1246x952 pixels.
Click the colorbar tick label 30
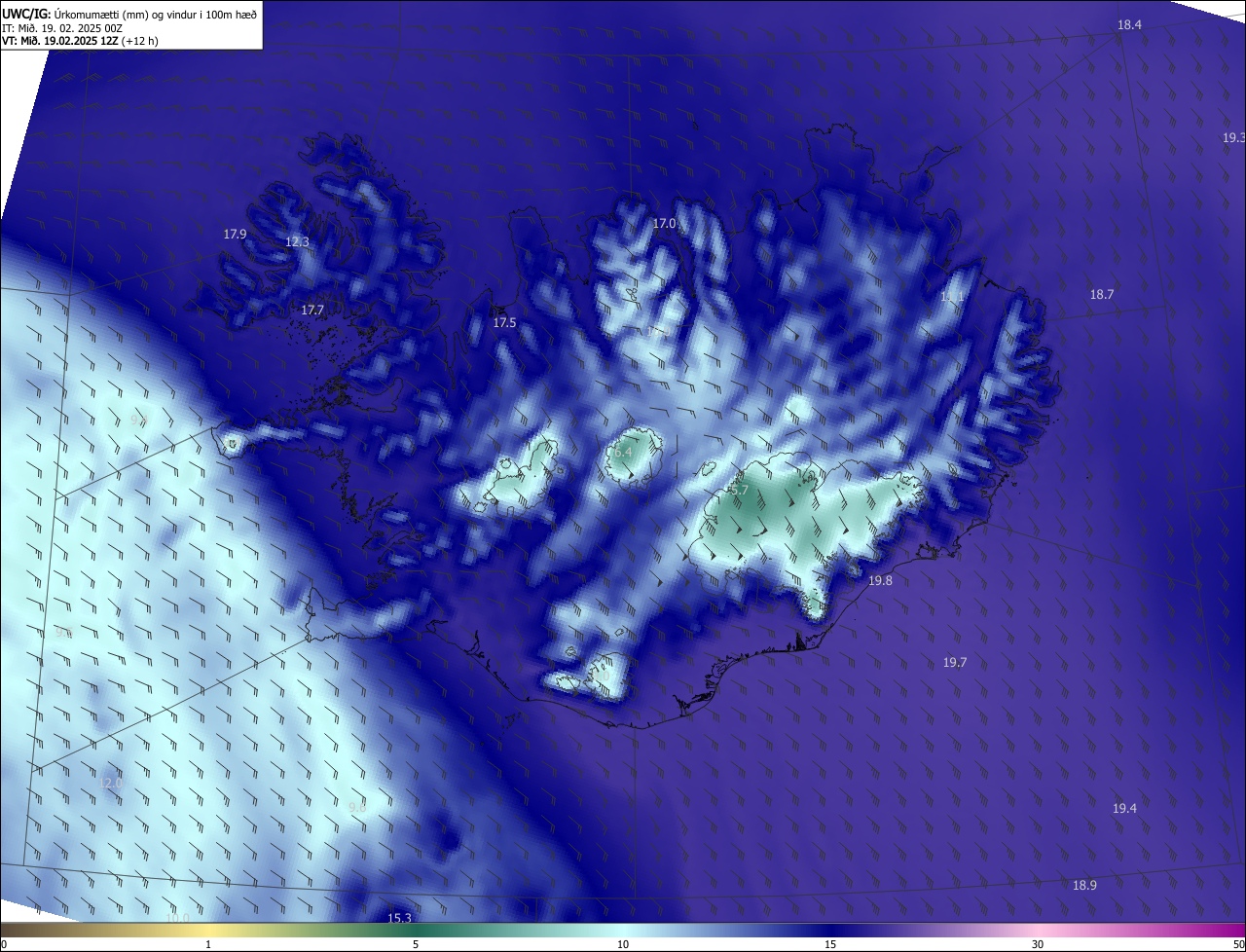(1038, 944)
